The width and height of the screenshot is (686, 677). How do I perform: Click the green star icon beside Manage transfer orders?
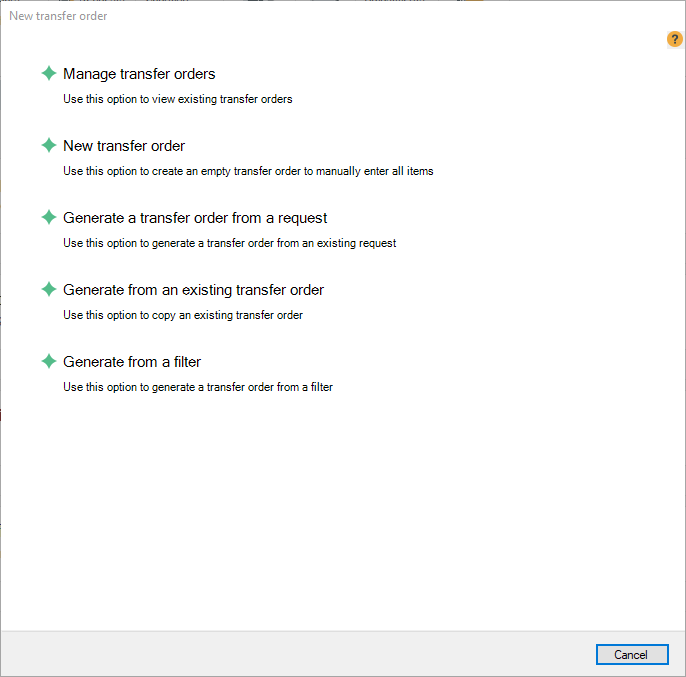click(48, 73)
